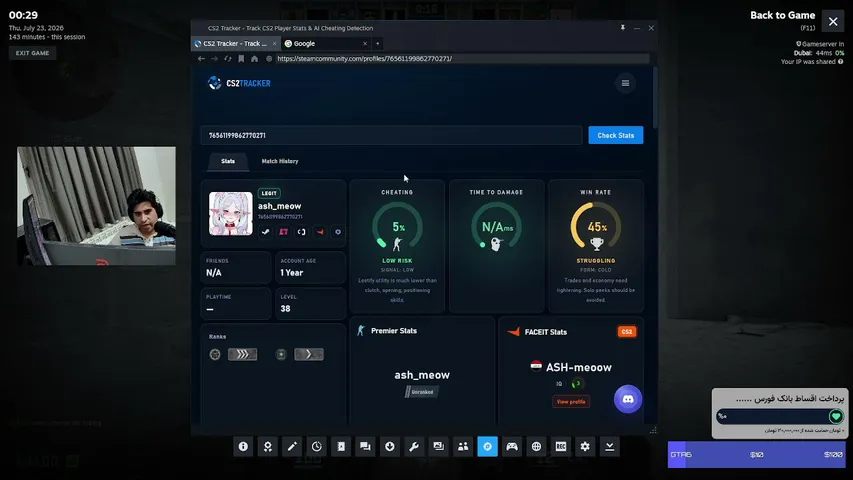Viewport: 853px width, 480px height.
Task: Open the clock timer icon in toolbar
Action: 317,446
